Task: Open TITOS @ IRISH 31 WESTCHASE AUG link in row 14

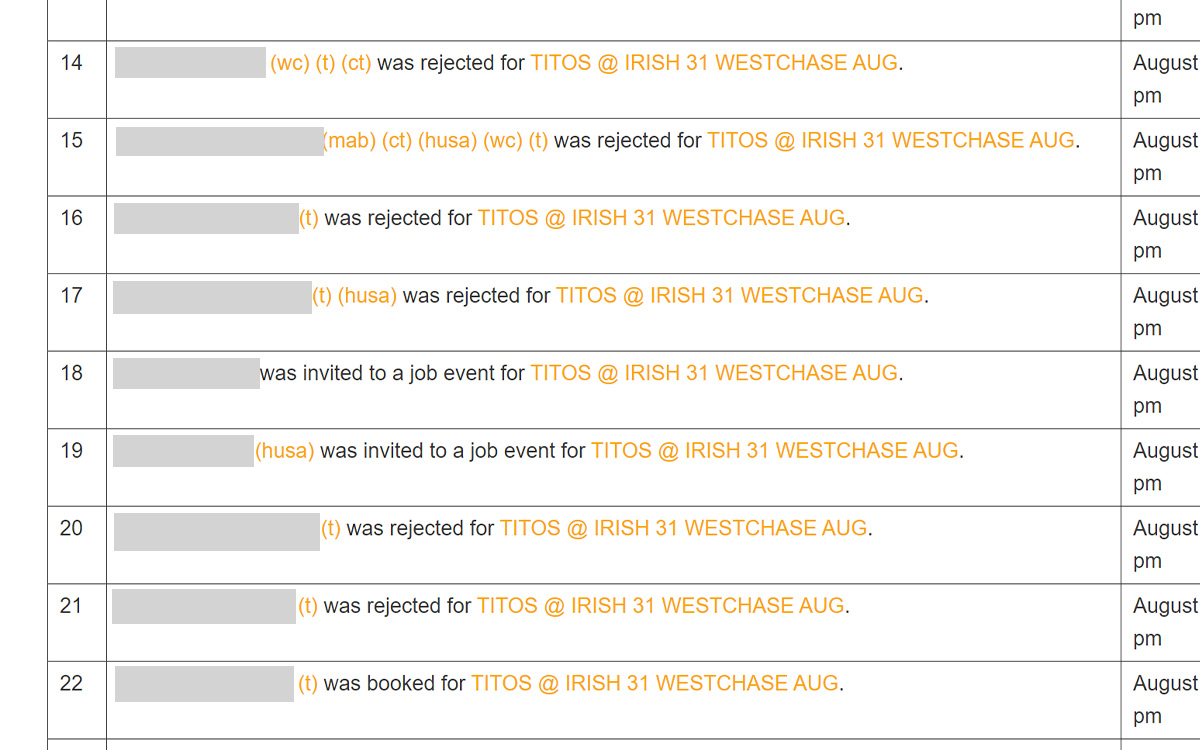Action: coord(714,63)
